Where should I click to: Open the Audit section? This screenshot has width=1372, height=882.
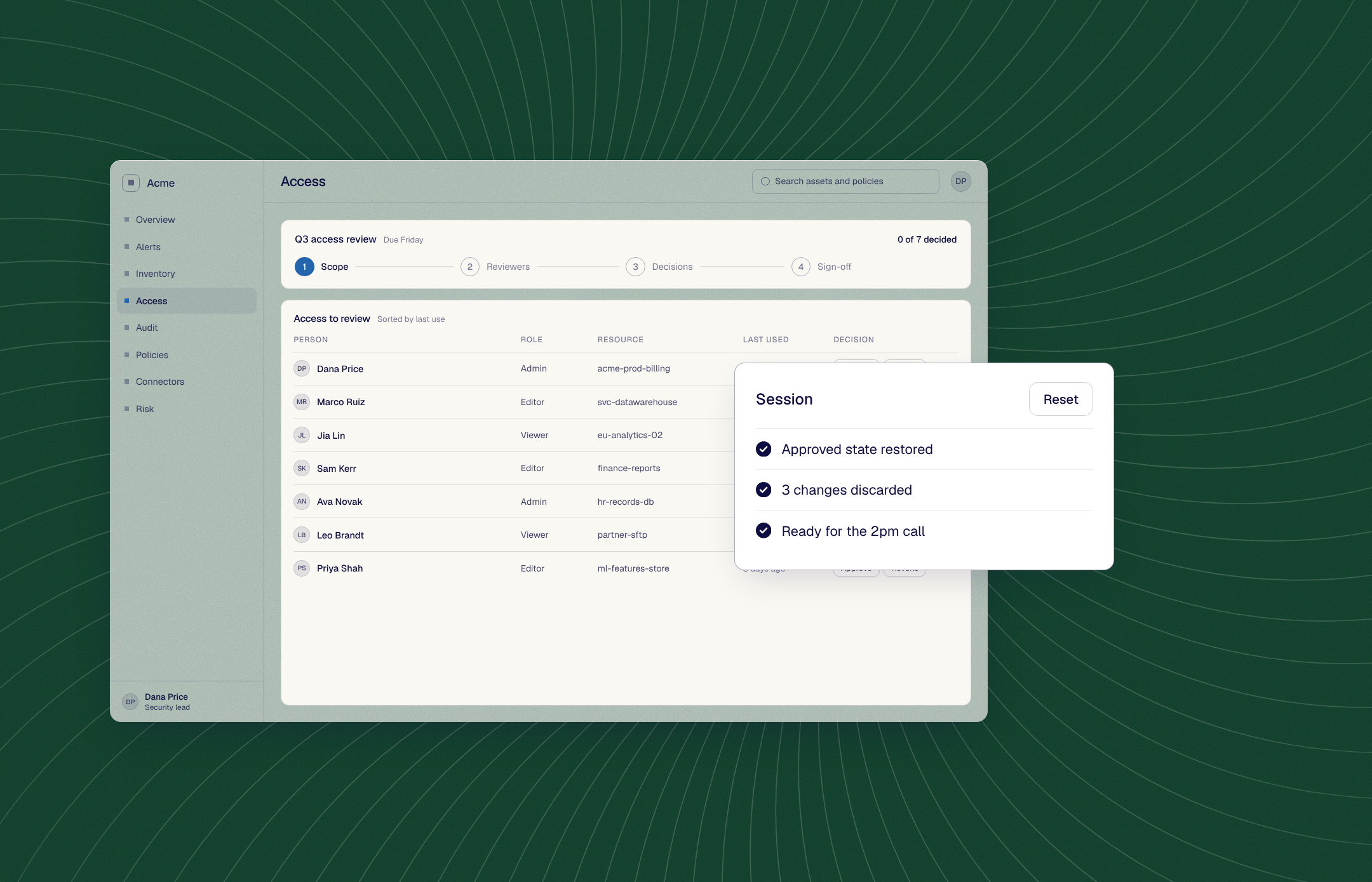pyautogui.click(x=186, y=328)
